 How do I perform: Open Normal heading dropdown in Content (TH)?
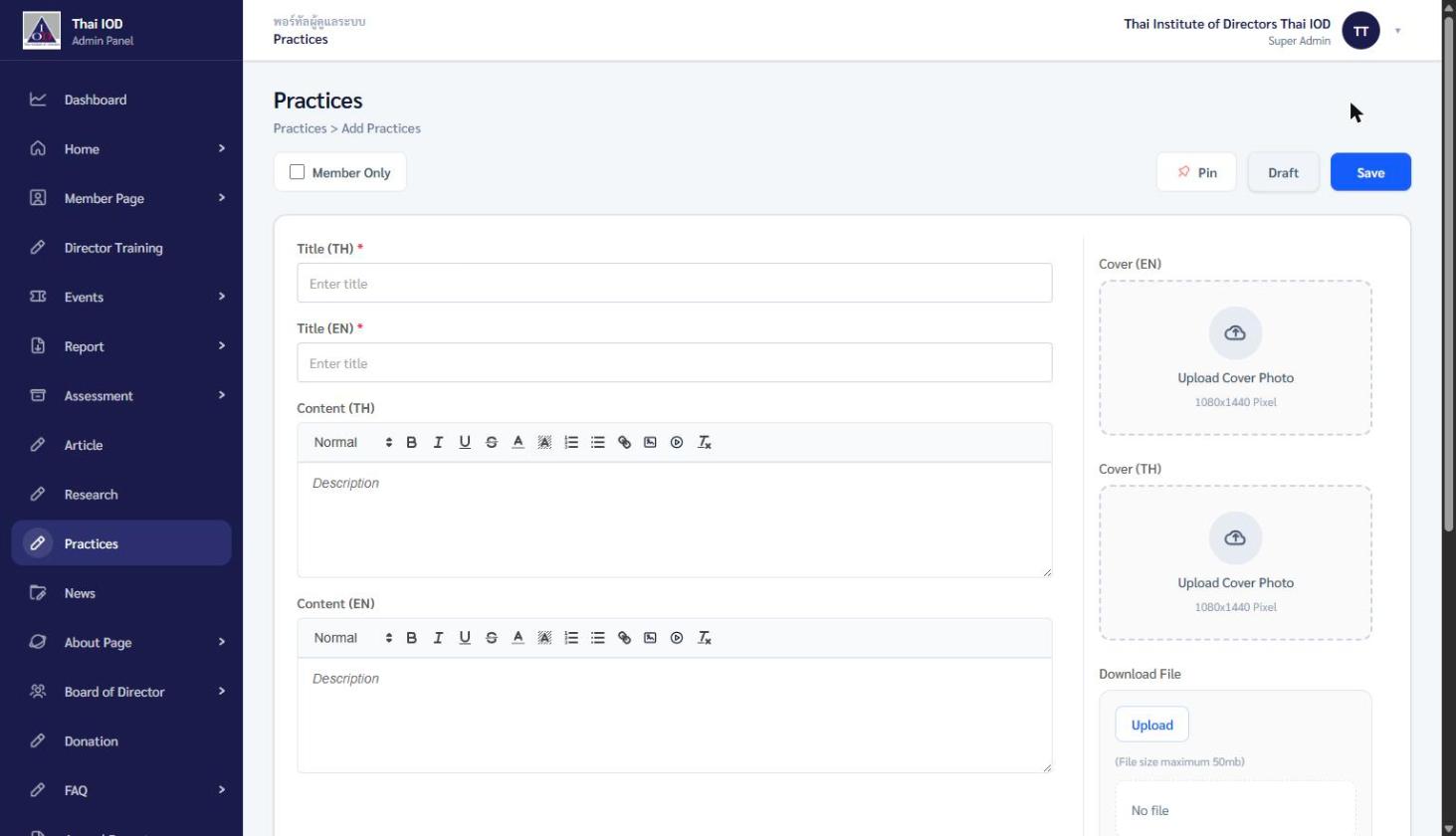click(x=352, y=442)
